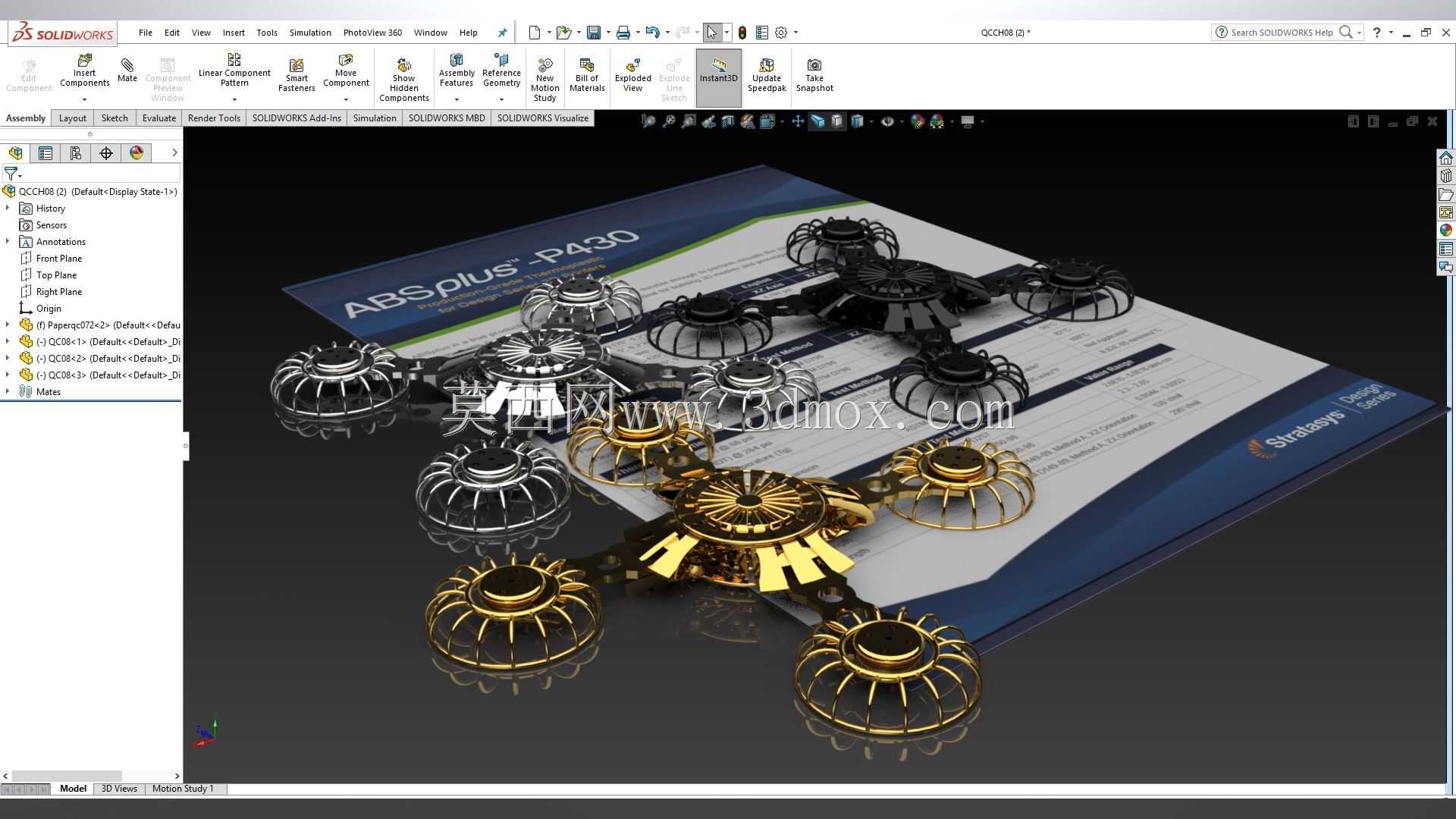
Task: Open Reference Geometry tool
Action: tap(501, 71)
